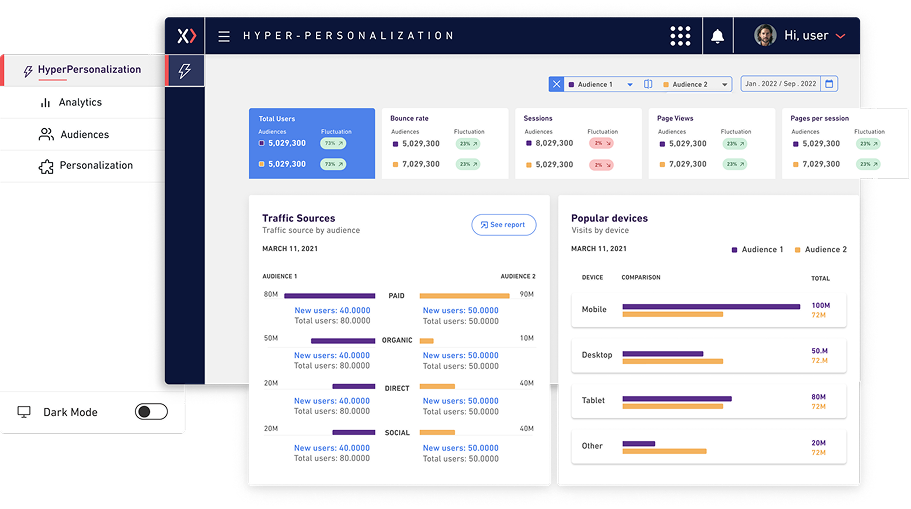Click the app launcher grid icon
The height and width of the screenshot is (509, 911).
pos(680,36)
